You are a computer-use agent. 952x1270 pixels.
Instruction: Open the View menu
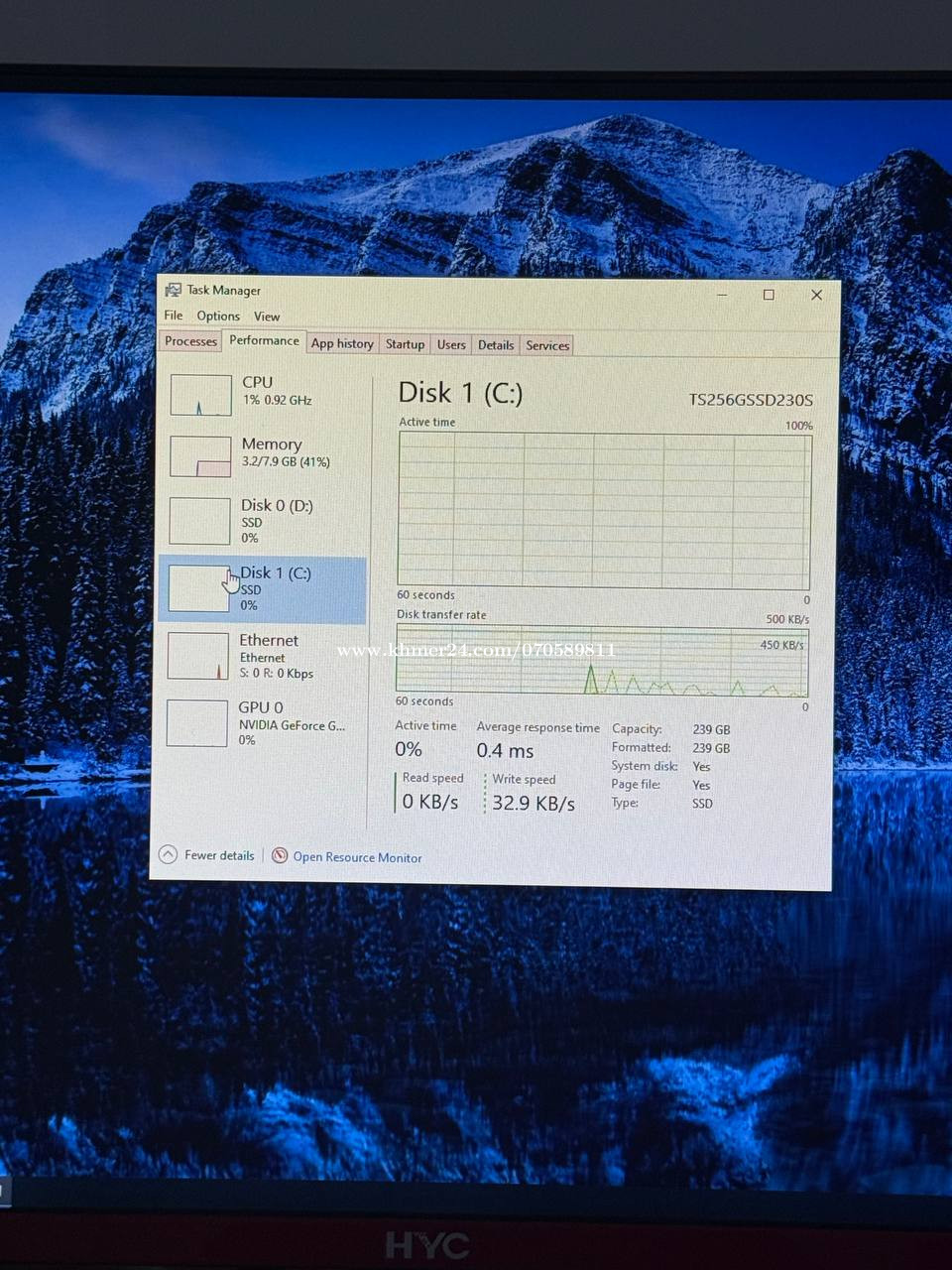pyautogui.click(x=267, y=317)
